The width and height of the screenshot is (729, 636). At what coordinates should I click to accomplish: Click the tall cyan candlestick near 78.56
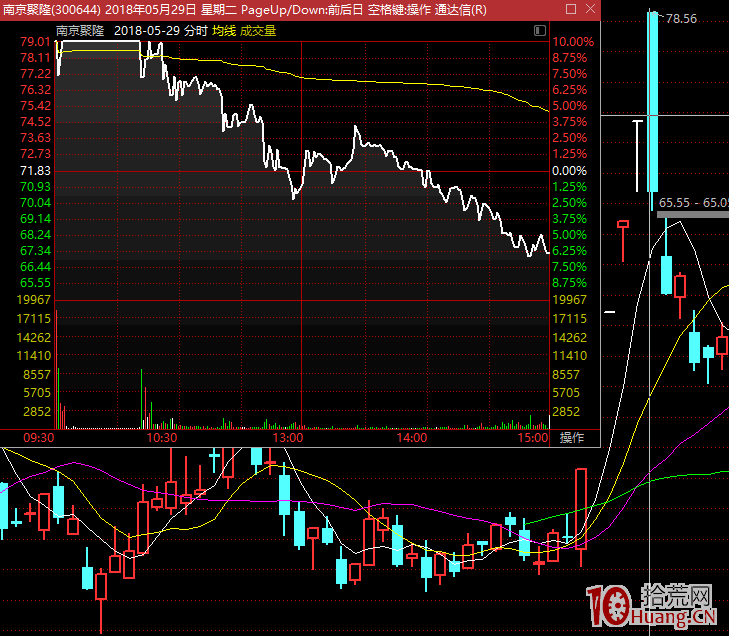pyautogui.click(x=653, y=100)
